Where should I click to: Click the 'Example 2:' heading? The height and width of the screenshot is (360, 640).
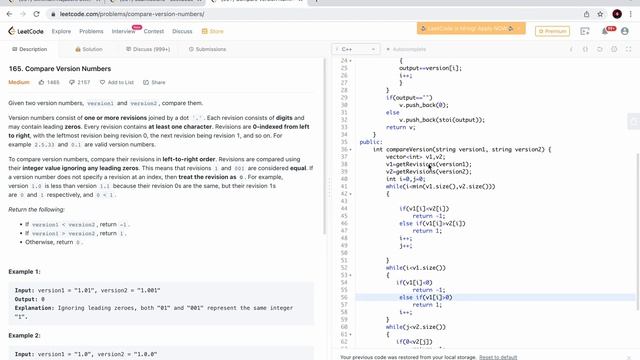click(x=24, y=335)
